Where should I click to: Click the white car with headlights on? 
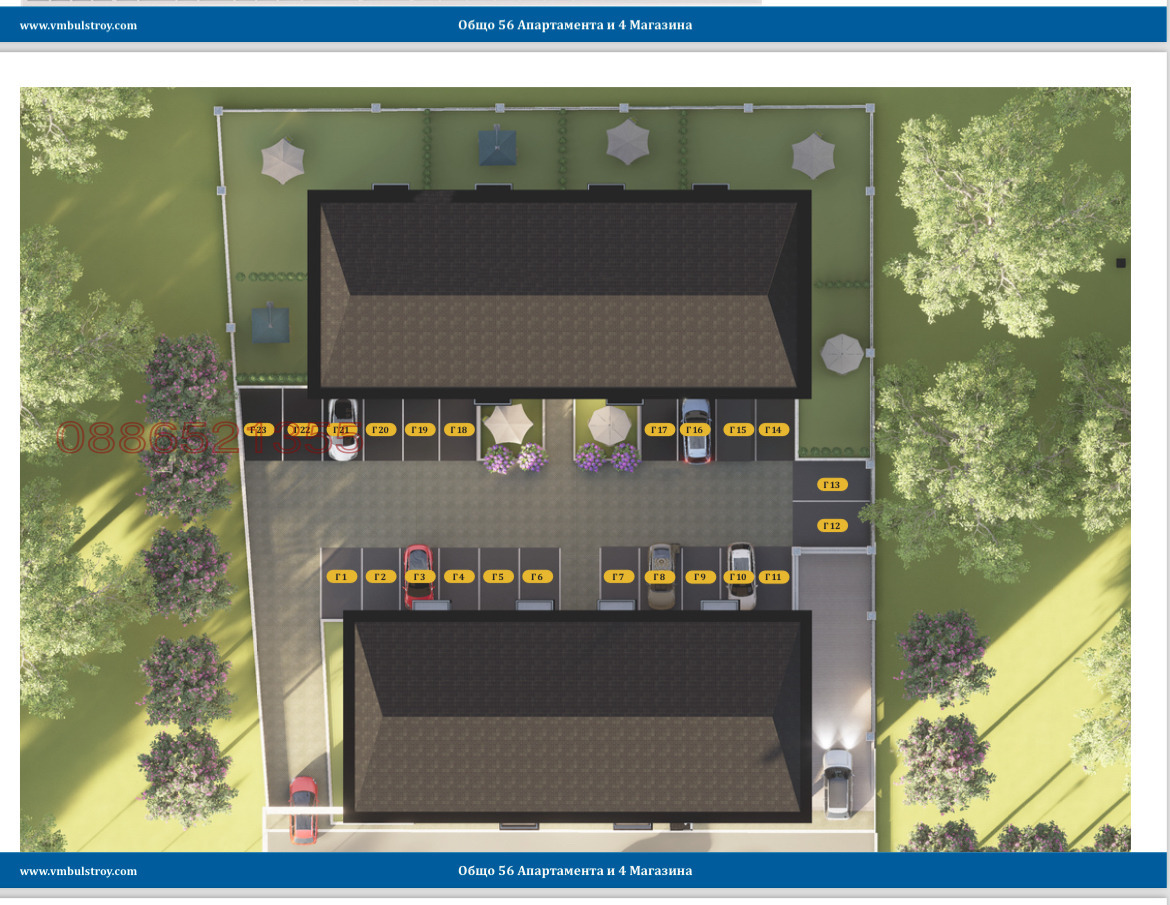837,783
